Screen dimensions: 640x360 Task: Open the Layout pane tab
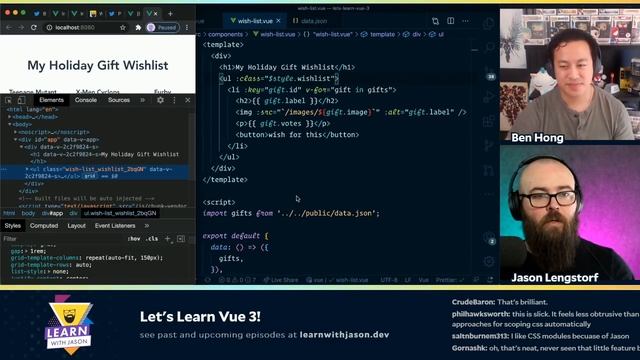76,226
